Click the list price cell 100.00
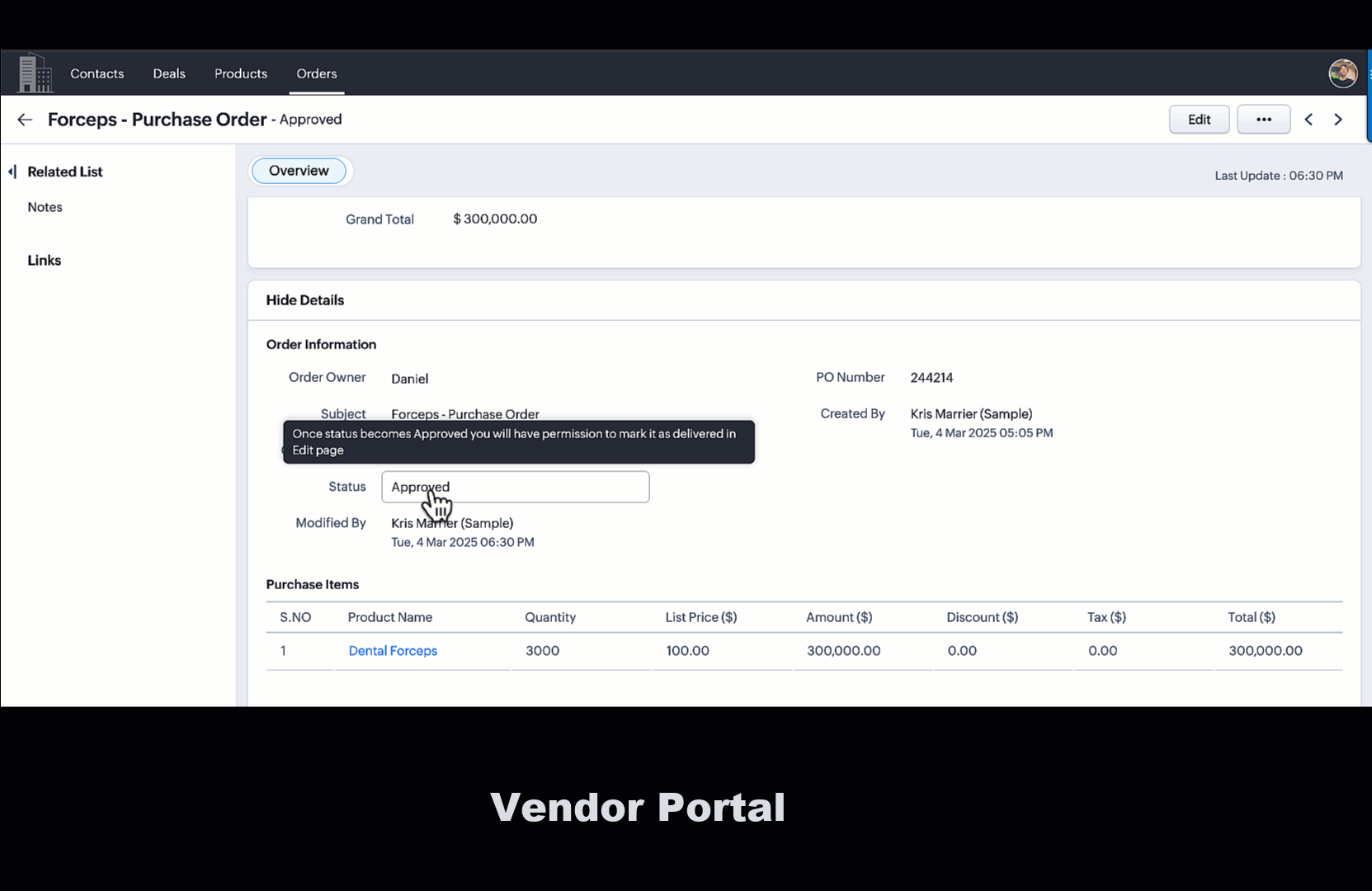This screenshot has height=891, width=1372. (x=687, y=651)
